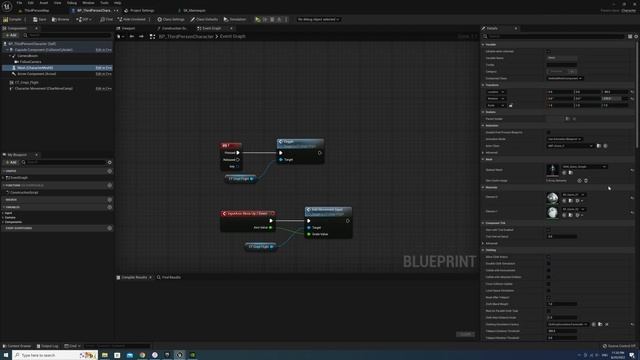Click the Details panel search field
The height and width of the screenshot is (360, 640).
click(x=554, y=36)
